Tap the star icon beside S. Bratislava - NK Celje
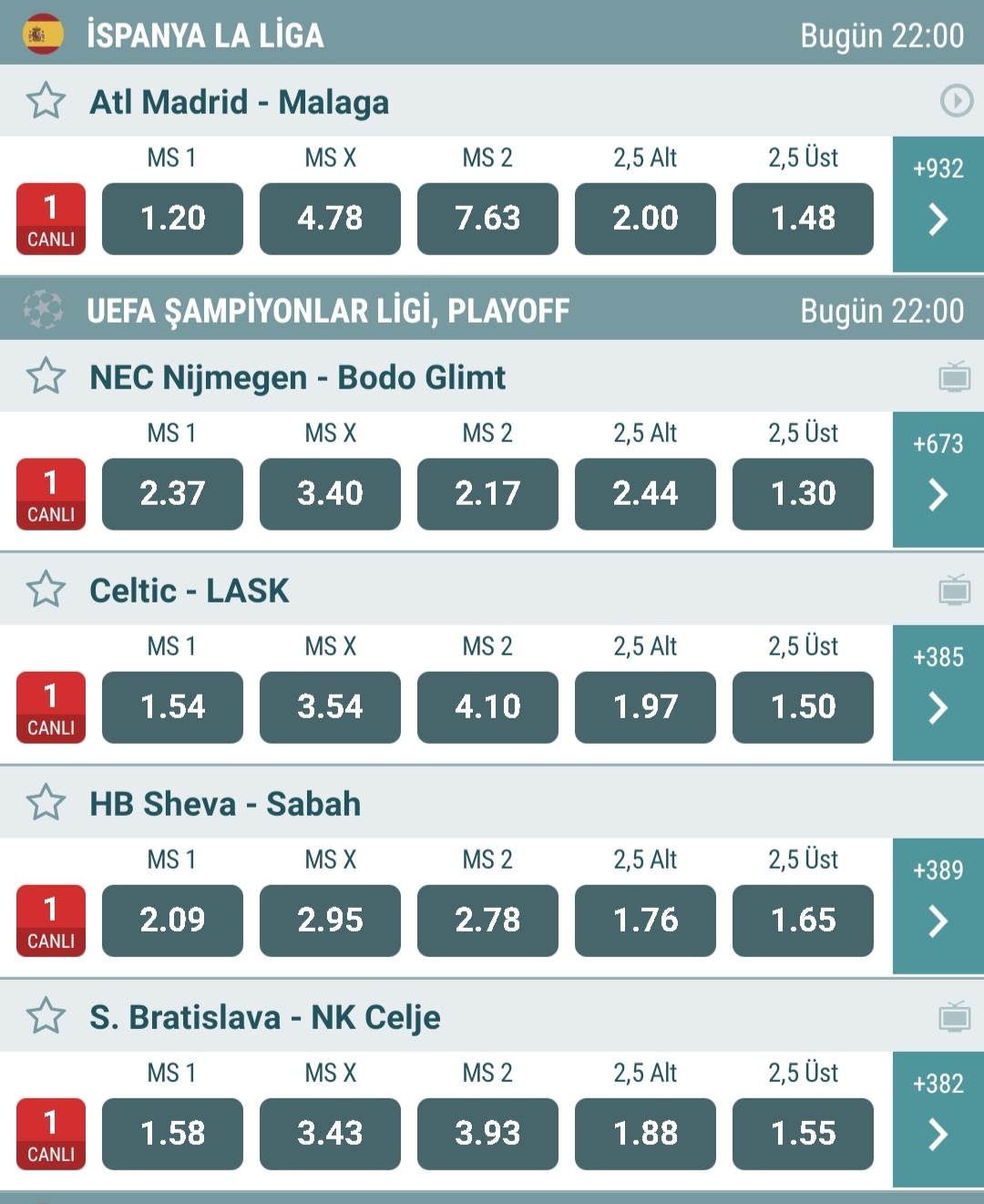This screenshot has width=984, height=1204. 46,1016
